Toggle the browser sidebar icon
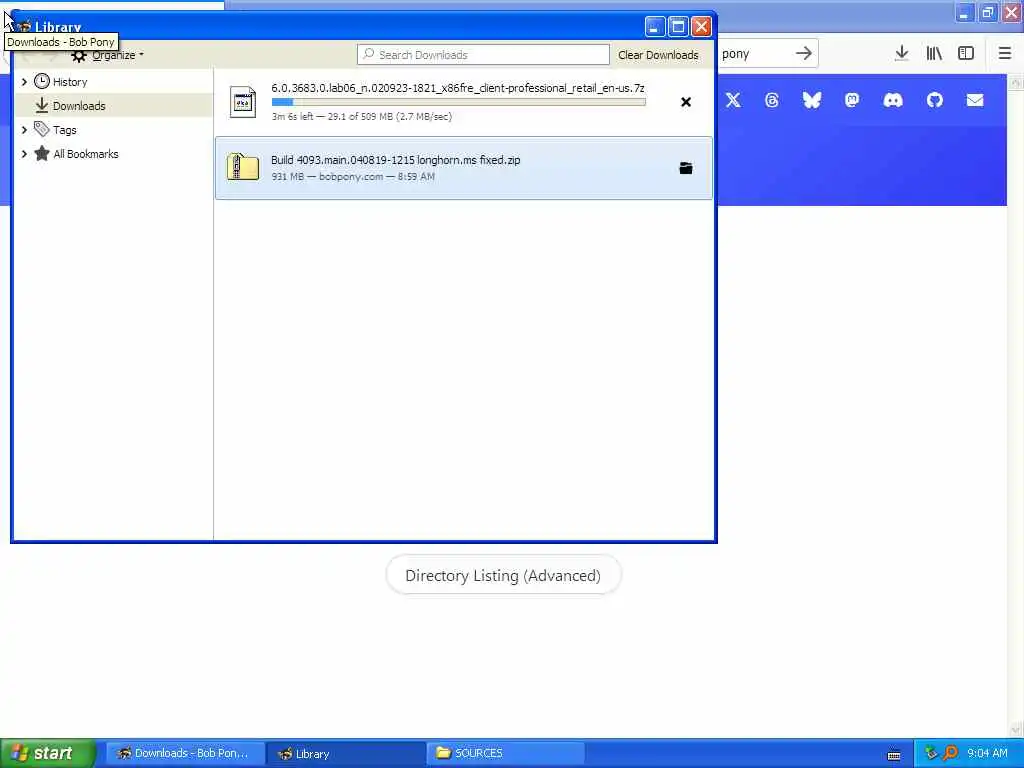1024x768 pixels. (966, 54)
